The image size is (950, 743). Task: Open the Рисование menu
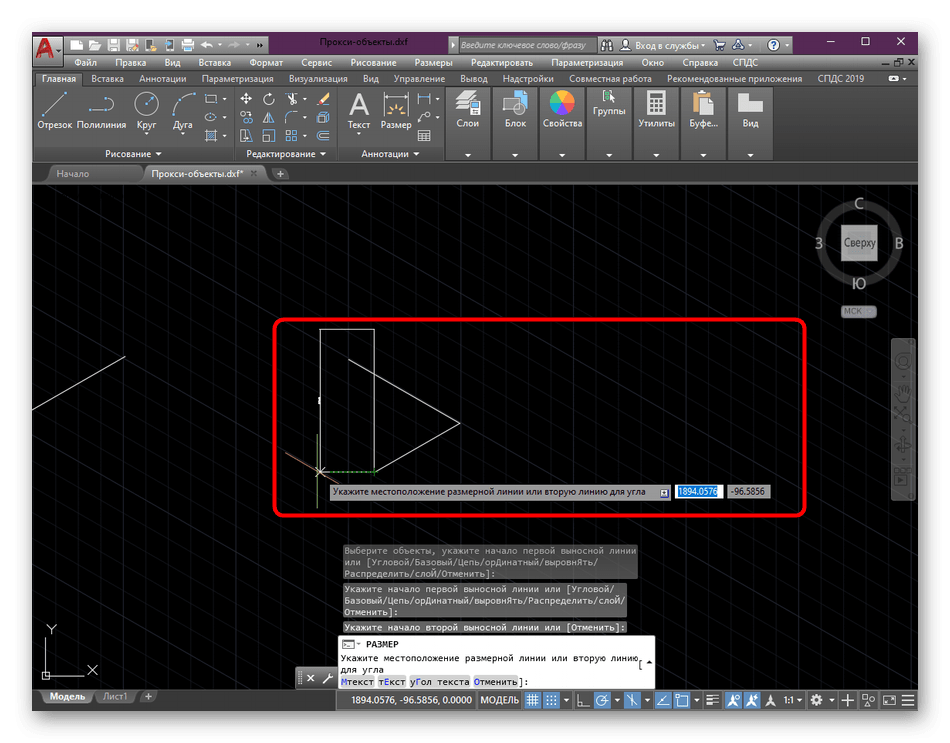coord(373,62)
